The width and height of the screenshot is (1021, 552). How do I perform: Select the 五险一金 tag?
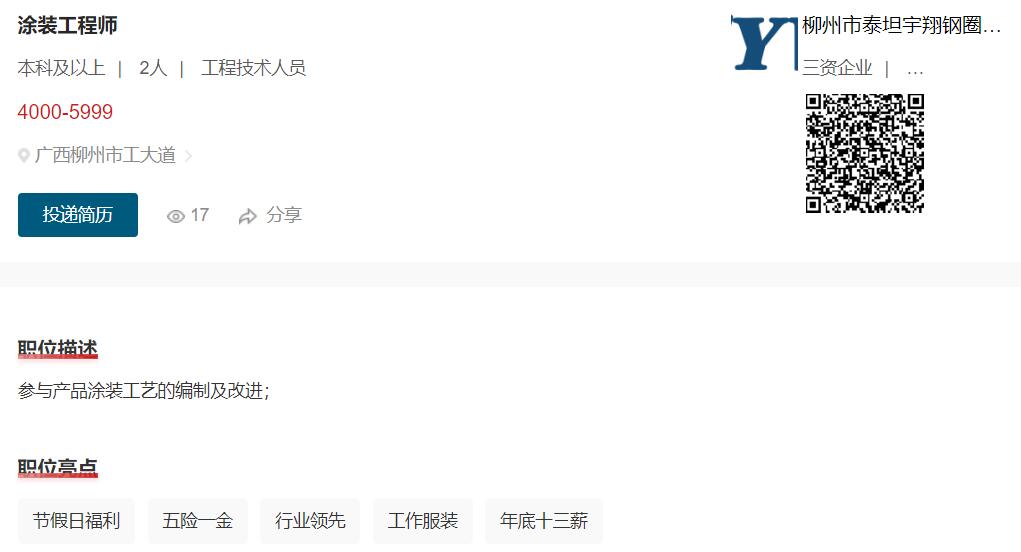[x=198, y=521]
